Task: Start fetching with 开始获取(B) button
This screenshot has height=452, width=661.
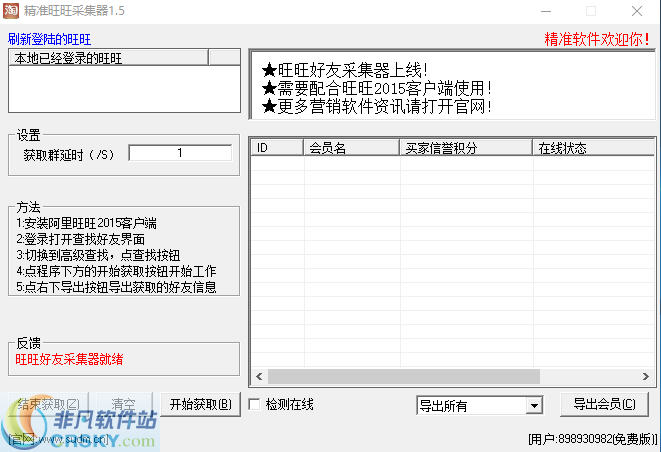Action: pos(201,404)
